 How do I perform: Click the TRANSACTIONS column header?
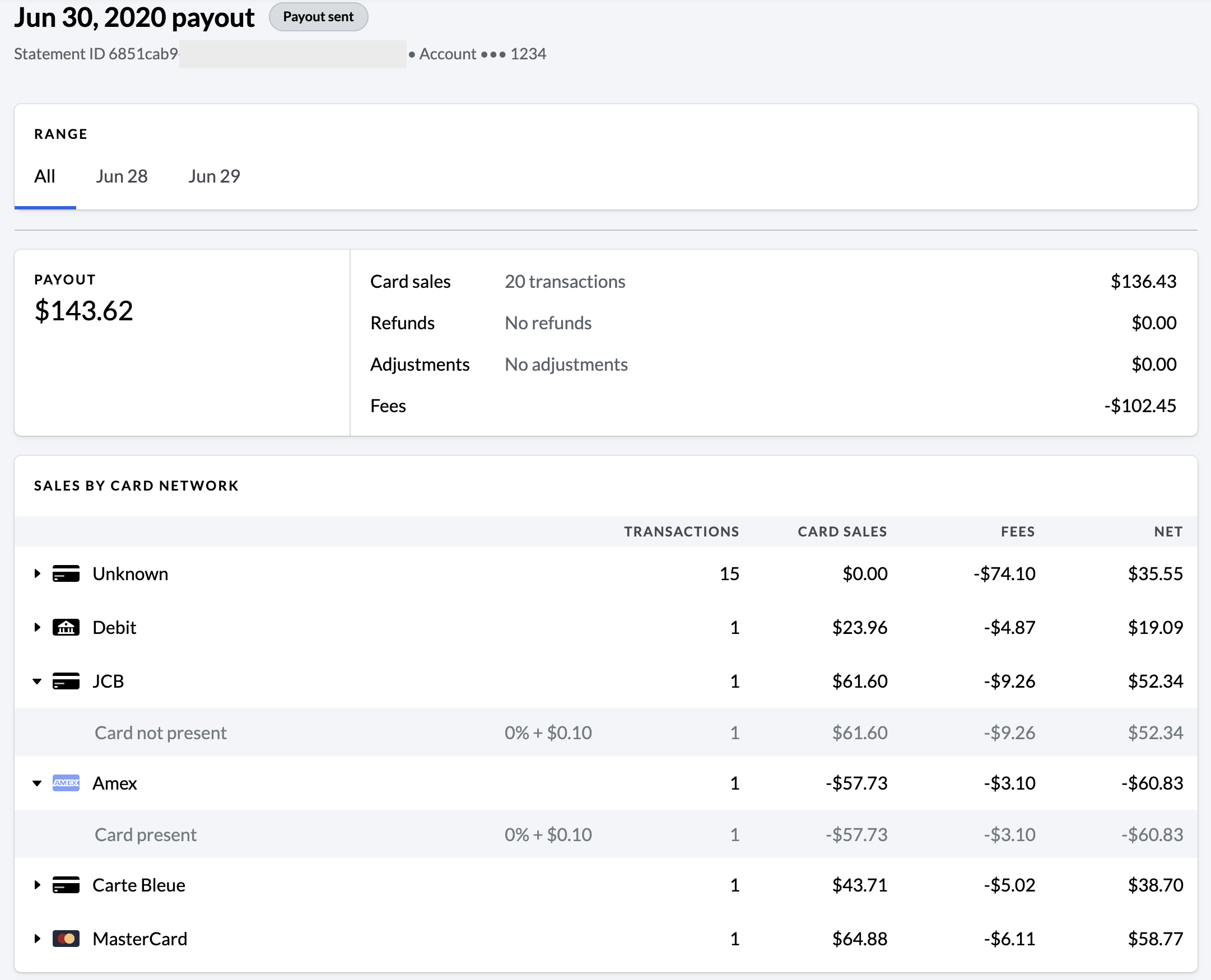click(682, 532)
